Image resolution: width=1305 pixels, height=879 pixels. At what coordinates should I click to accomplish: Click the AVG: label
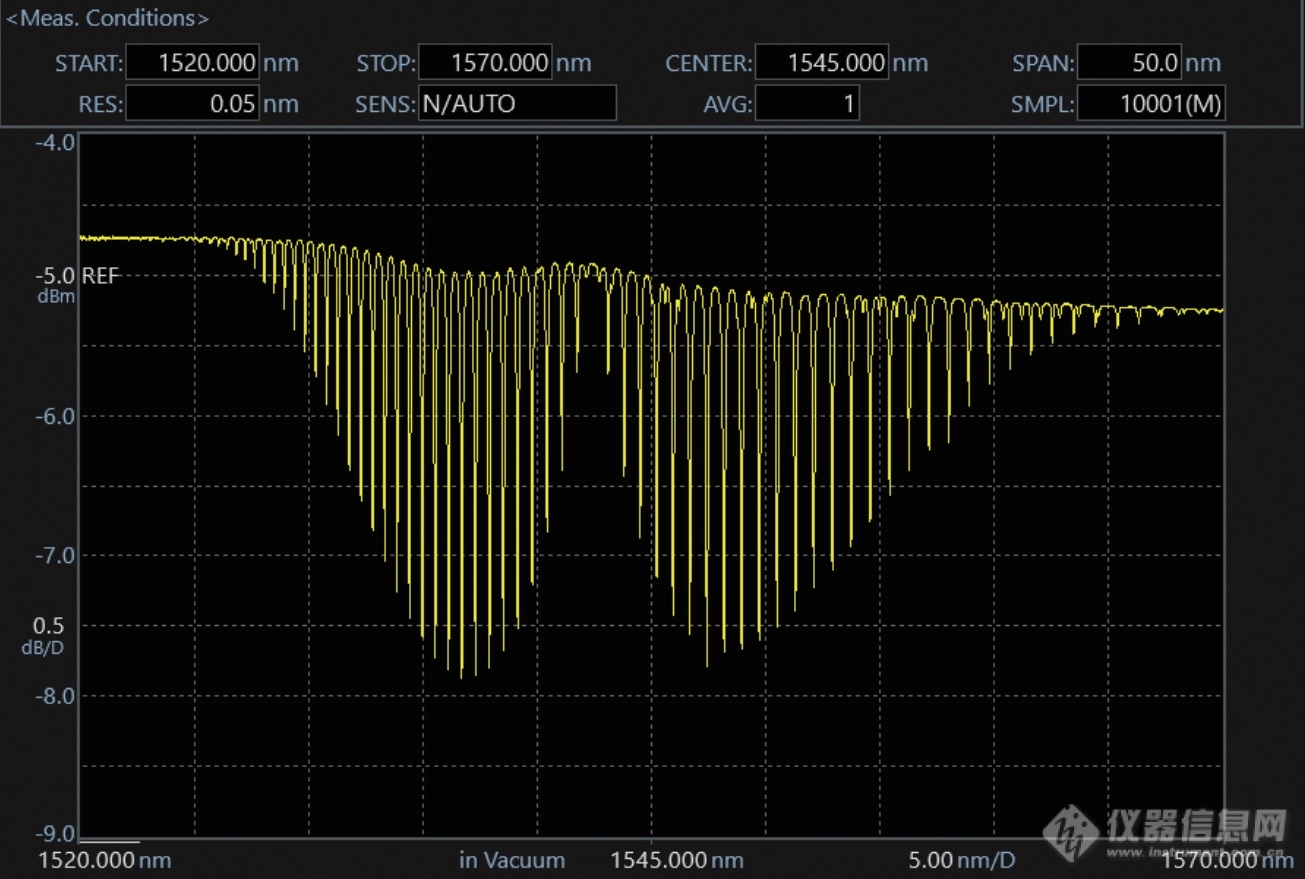click(727, 104)
